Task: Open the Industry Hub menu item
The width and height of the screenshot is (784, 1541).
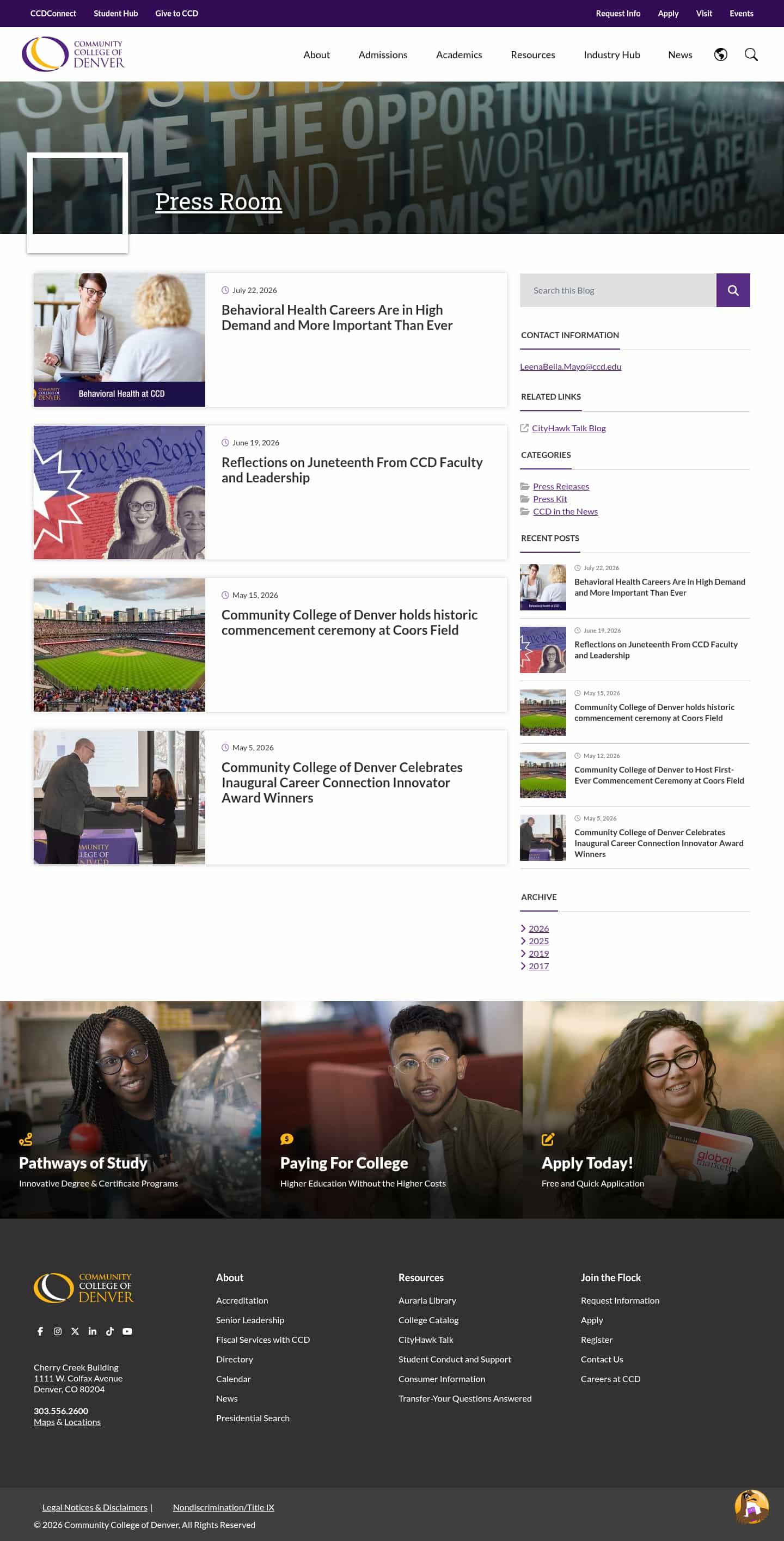Action: pos(611,54)
